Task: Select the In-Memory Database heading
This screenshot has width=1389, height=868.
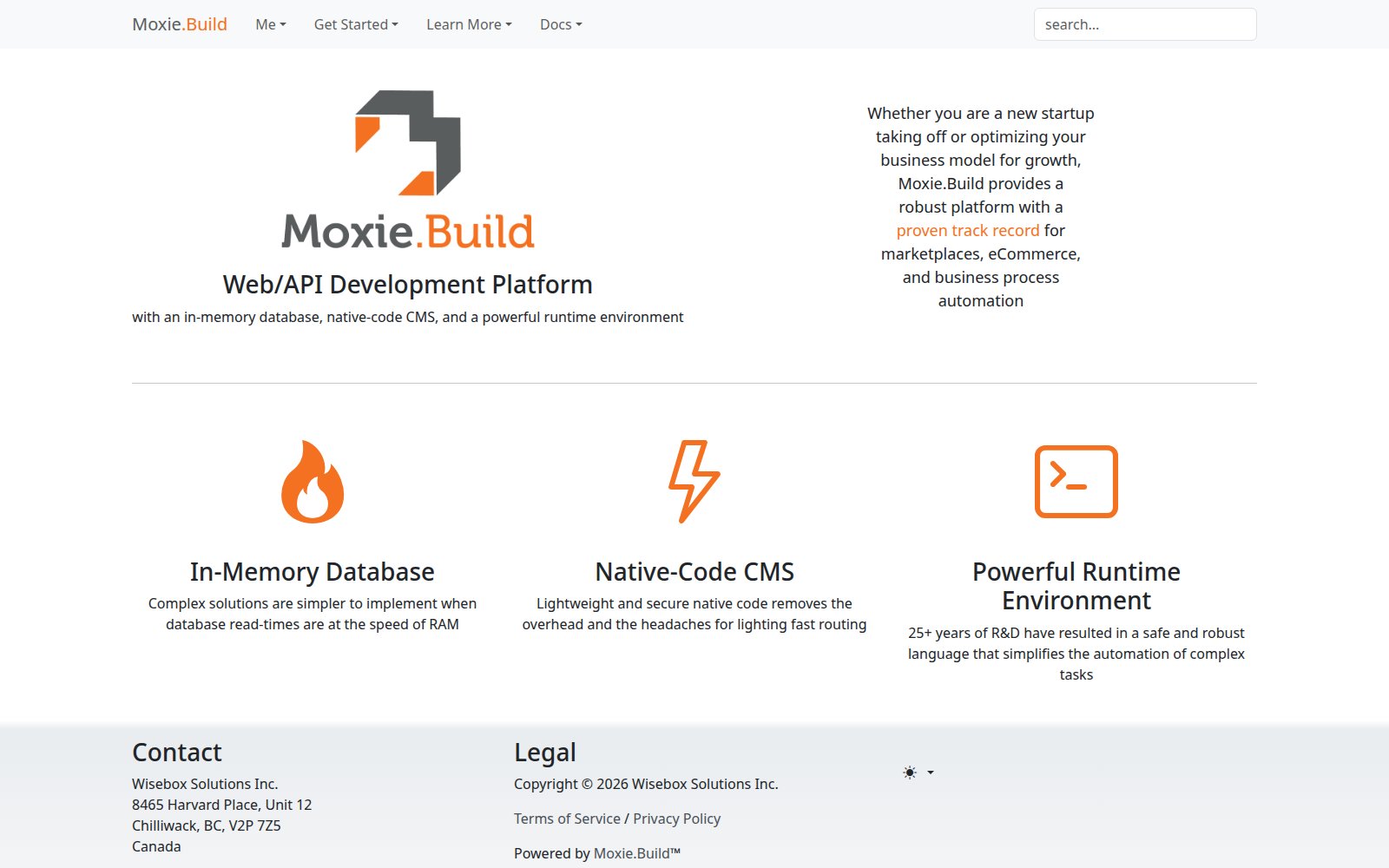Action: [x=313, y=571]
